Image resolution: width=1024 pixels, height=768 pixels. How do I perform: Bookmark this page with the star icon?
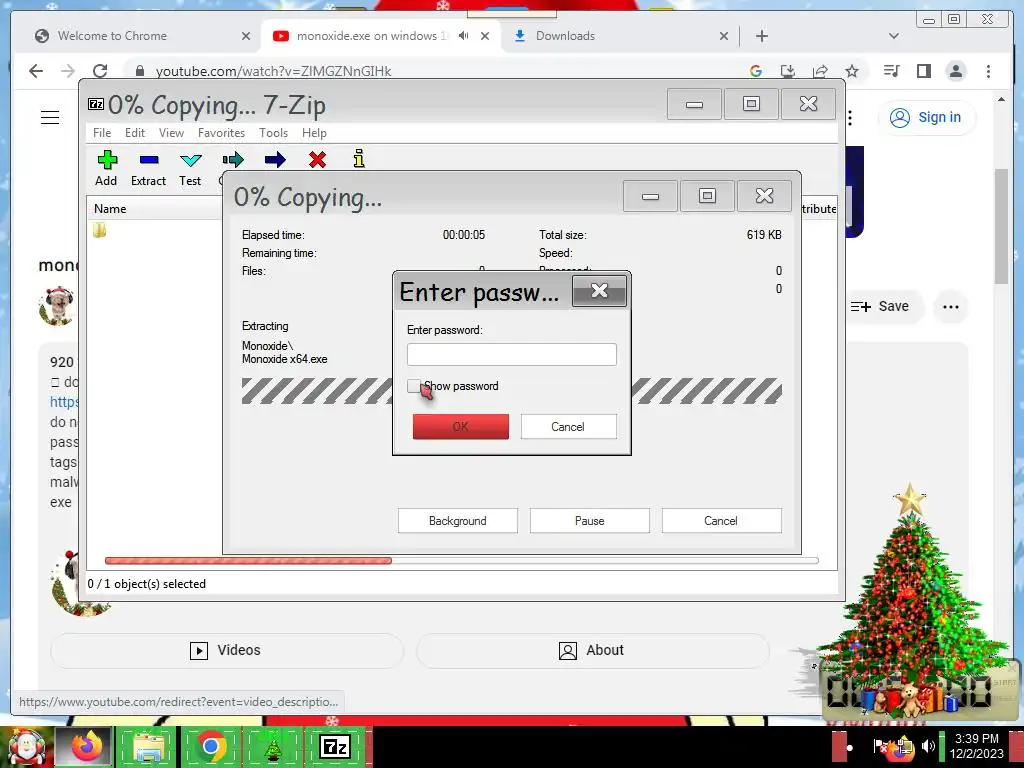tap(852, 71)
